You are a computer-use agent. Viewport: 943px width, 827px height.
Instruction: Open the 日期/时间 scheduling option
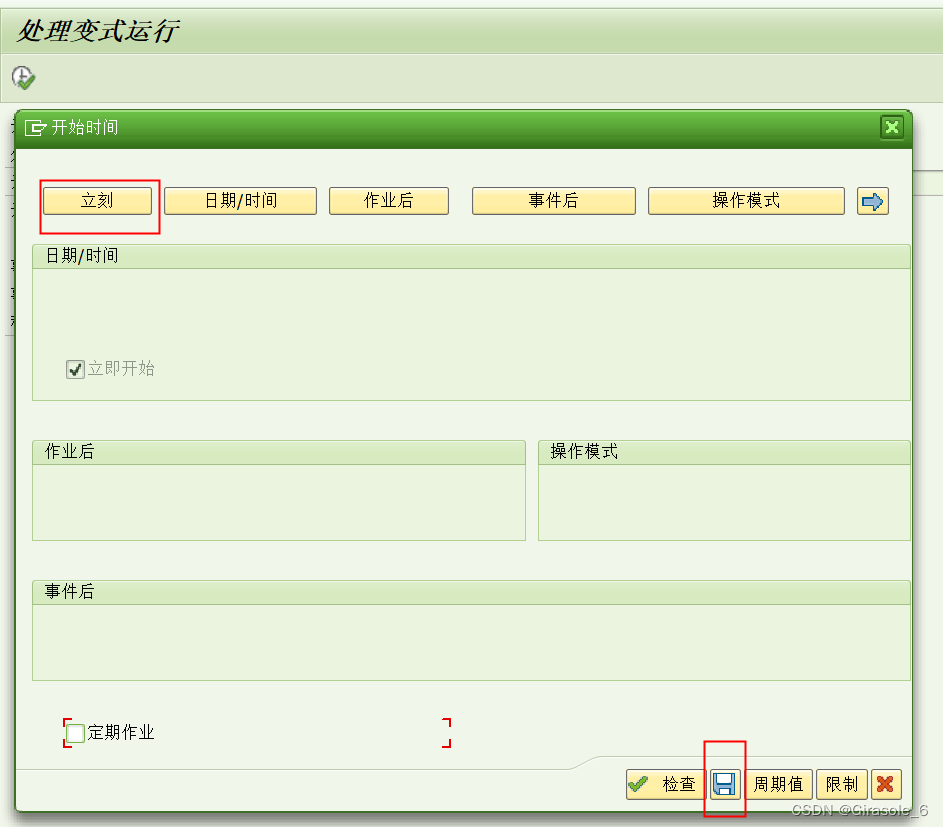239,200
